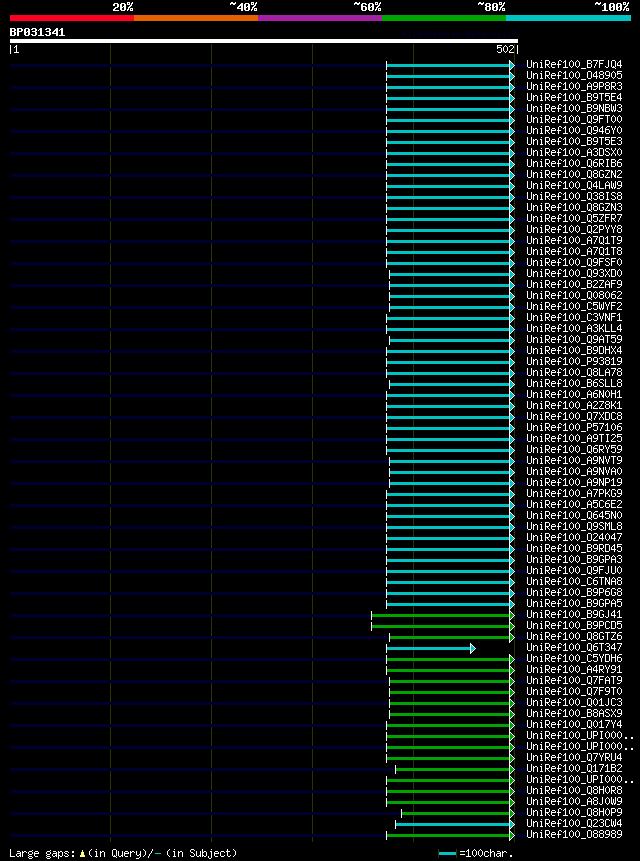640x861 pixels.
Task: Click hit UniRef100_Q9FSF0
Action: [x=574, y=262]
